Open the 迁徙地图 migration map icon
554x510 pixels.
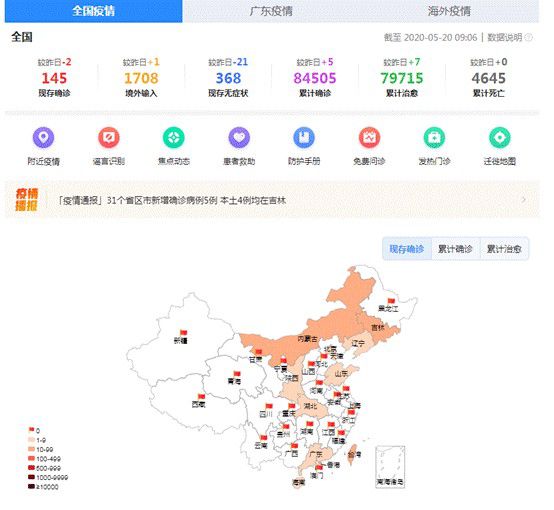500,137
